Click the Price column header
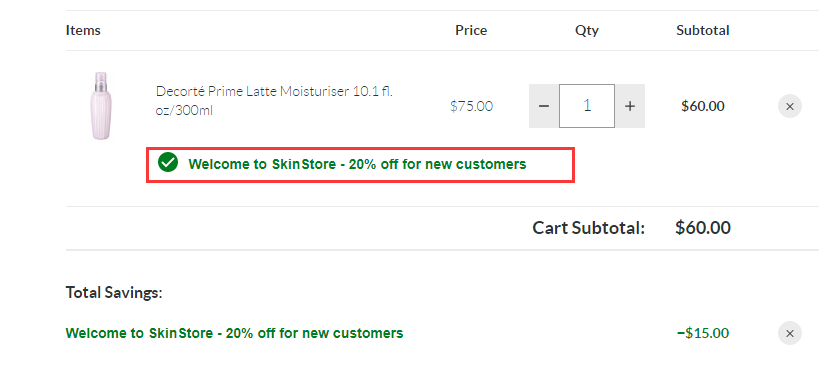Image resolution: width=826 pixels, height=369 pixels. pyautogui.click(x=471, y=31)
